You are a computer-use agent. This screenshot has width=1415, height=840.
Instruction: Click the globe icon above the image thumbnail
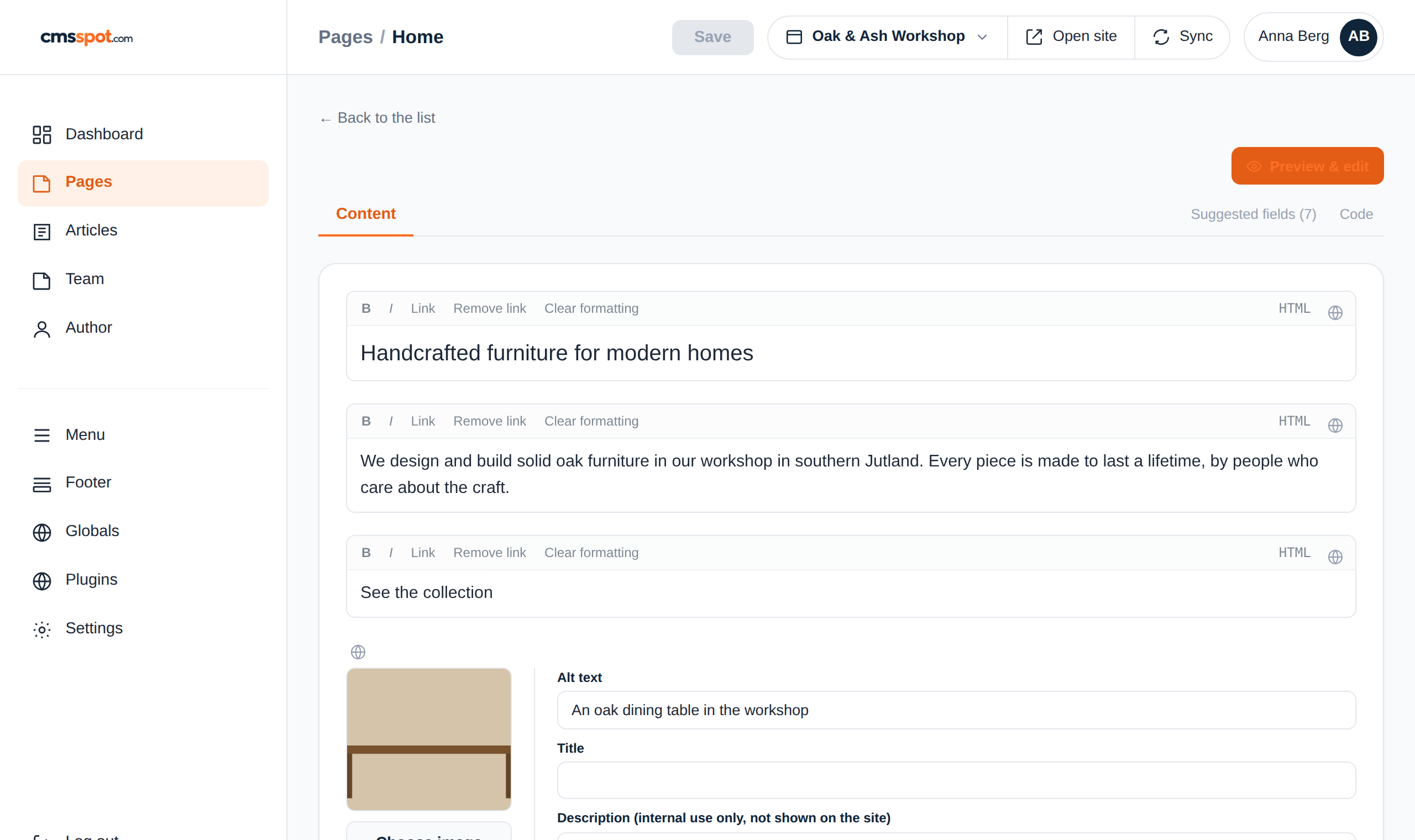pos(358,652)
